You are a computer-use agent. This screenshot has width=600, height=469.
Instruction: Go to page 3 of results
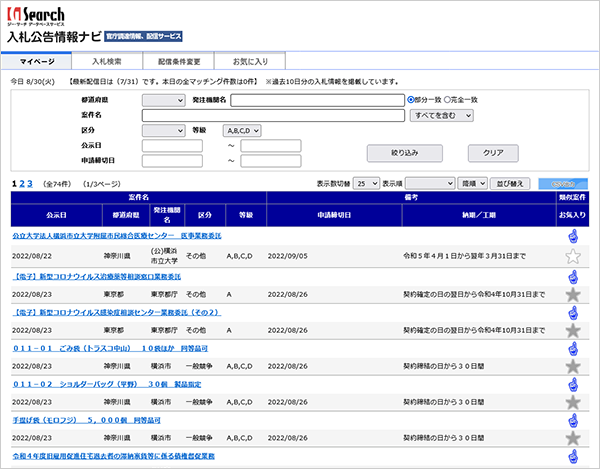point(30,184)
